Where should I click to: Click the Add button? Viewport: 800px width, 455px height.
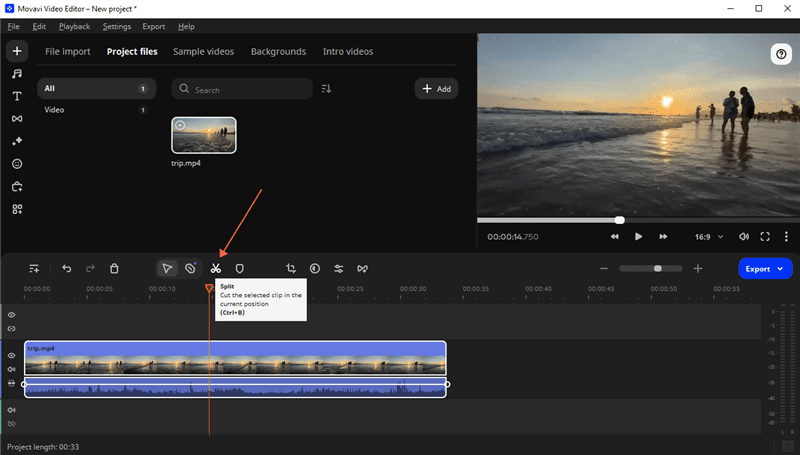(436, 89)
